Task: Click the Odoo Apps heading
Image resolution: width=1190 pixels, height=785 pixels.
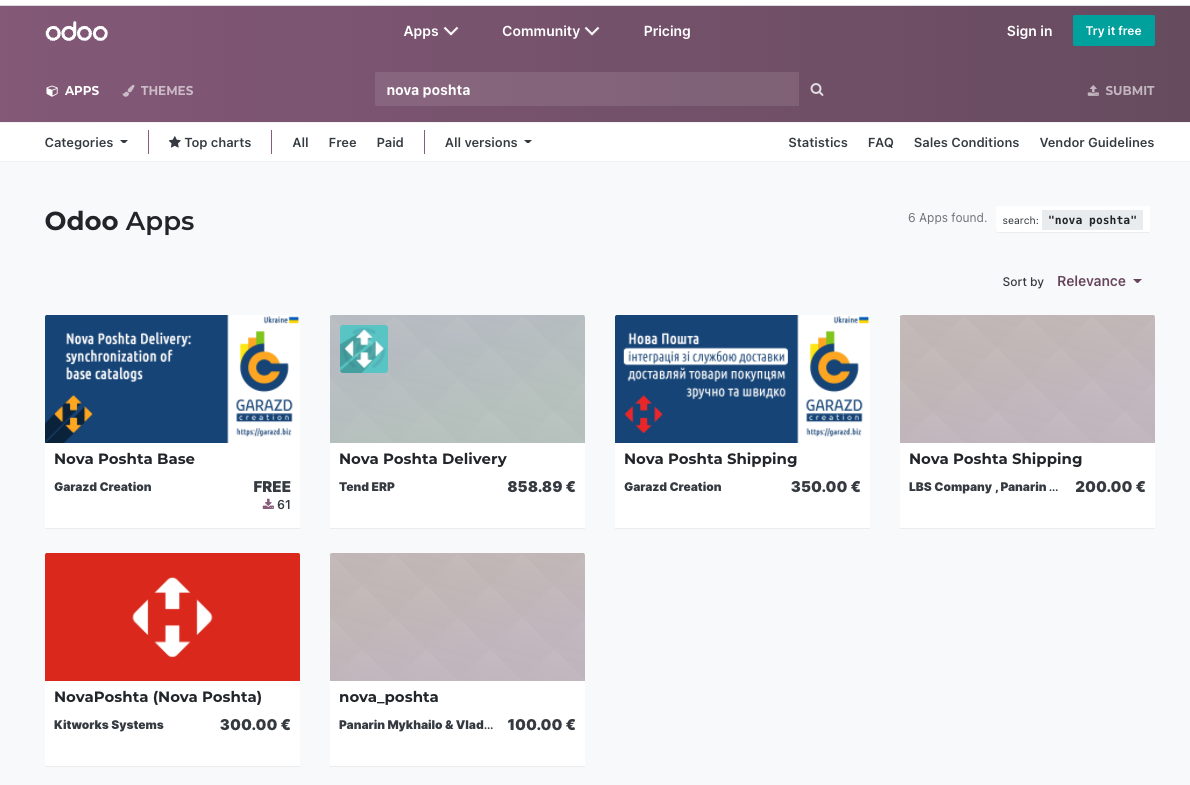Action: click(x=119, y=221)
